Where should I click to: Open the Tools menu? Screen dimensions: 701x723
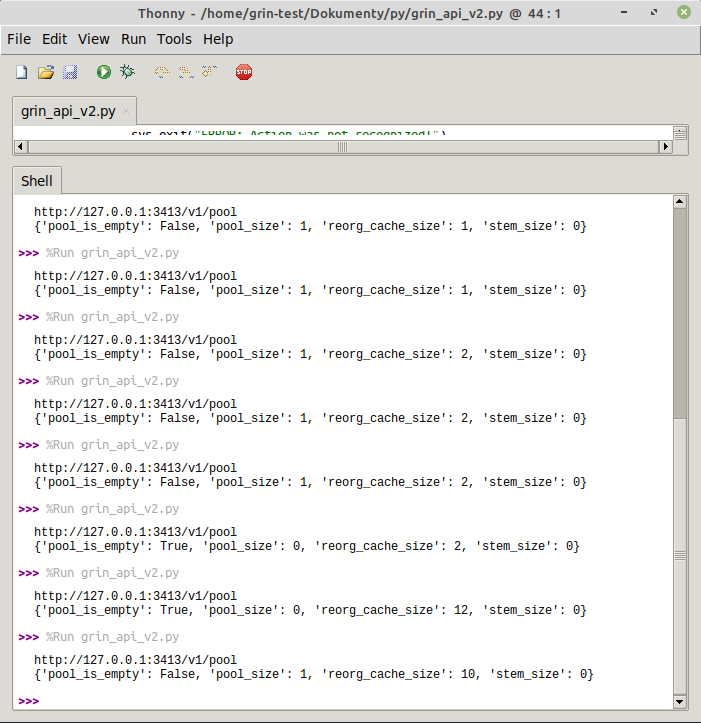pyautogui.click(x=174, y=39)
